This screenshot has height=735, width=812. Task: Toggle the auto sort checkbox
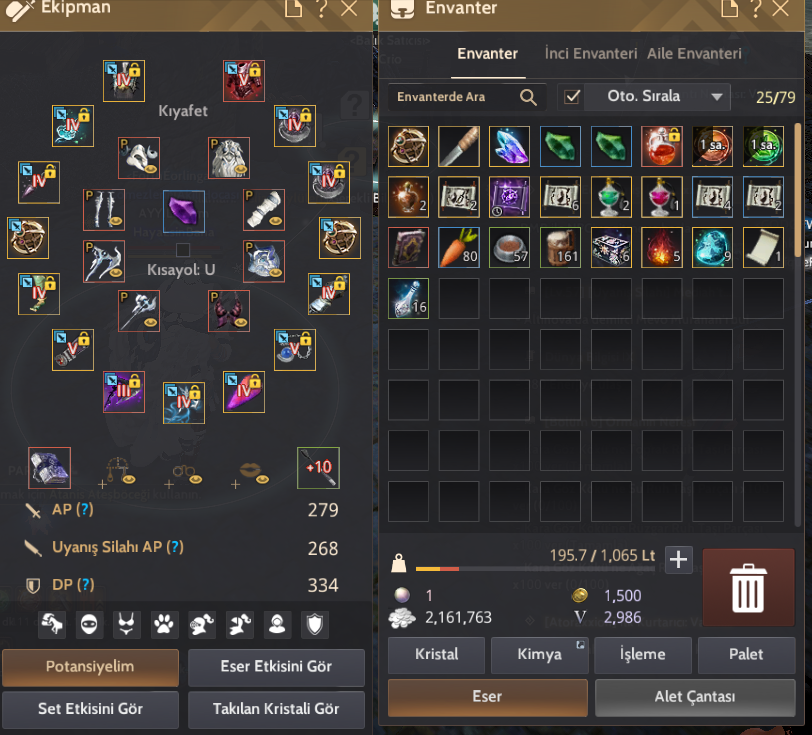572,97
